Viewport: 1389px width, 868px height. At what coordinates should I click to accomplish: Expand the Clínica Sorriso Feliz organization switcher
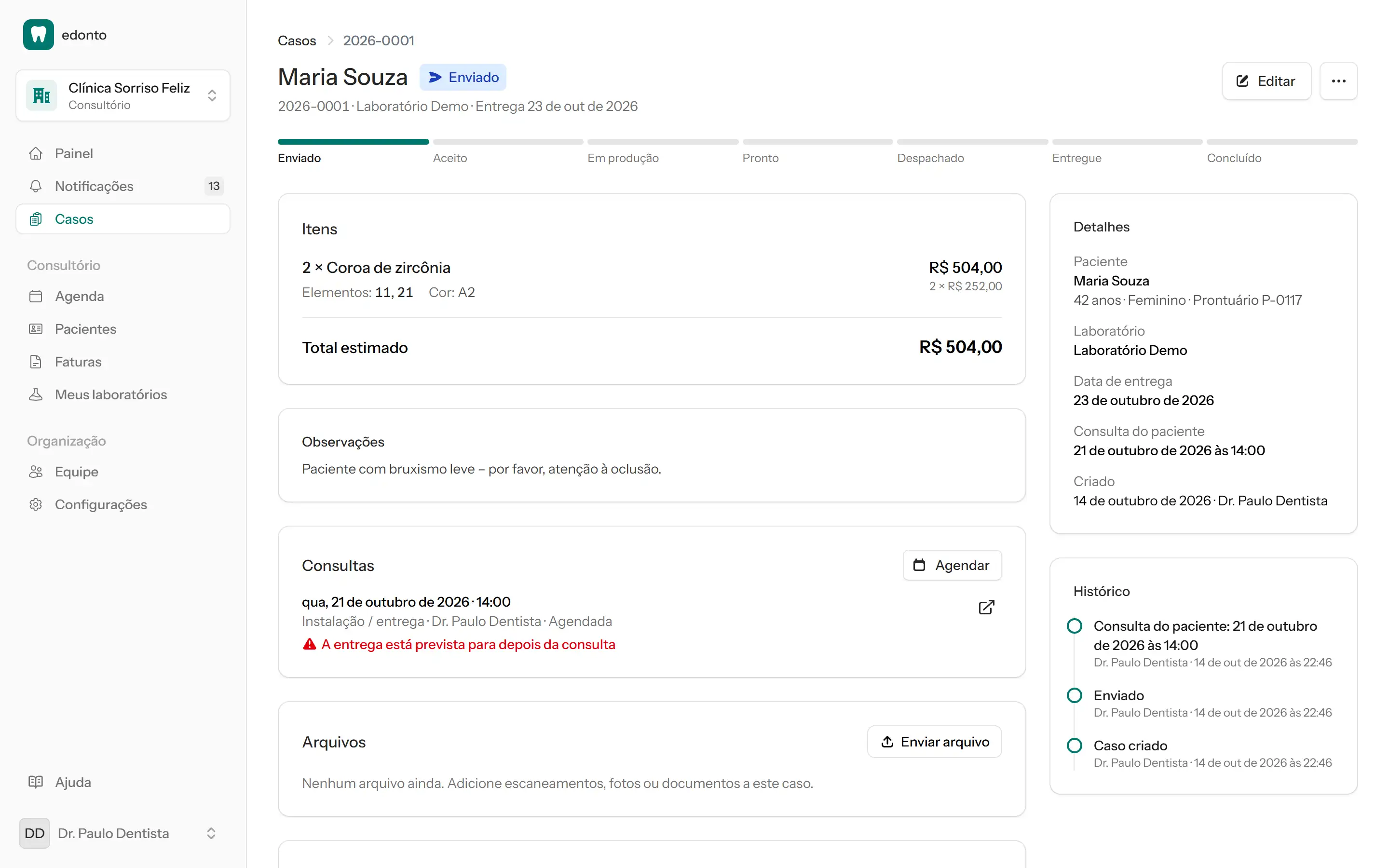click(123, 95)
